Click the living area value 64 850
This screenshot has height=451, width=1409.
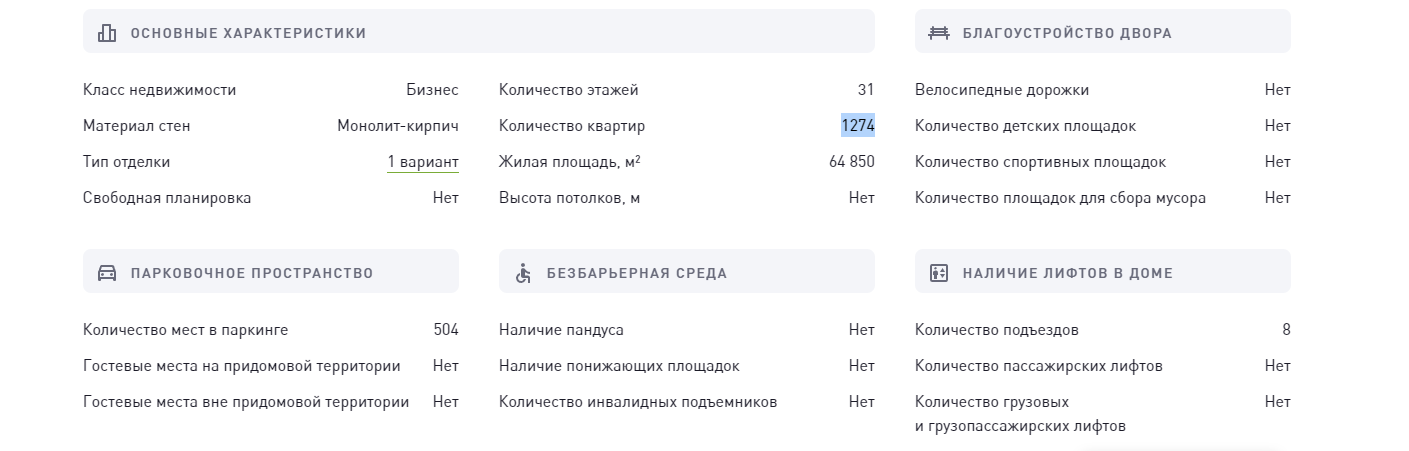[x=852, y=162]
